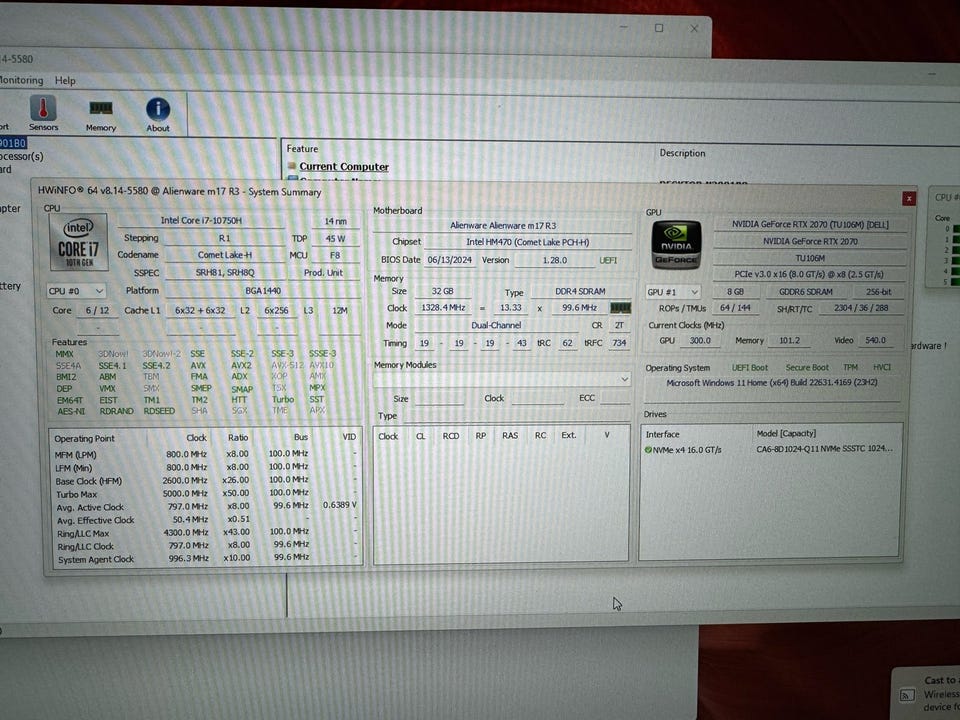Click the 45 W TDP value
This screenshot has height=720, width=960.
[335, 239]
